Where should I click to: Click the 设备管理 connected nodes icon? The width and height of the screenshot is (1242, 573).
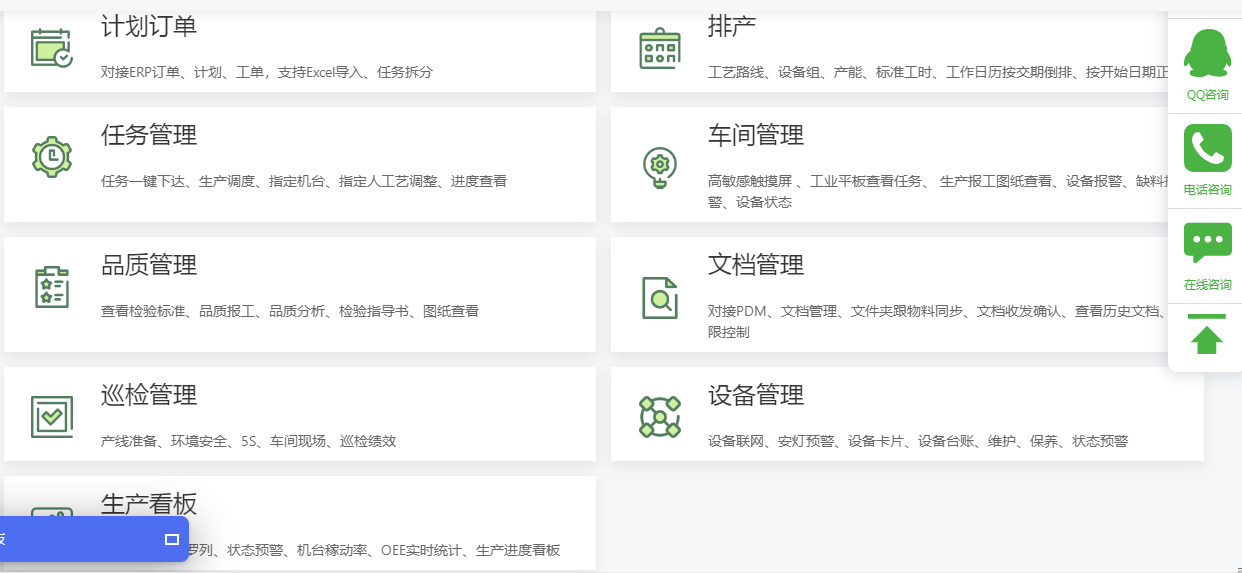659,416
